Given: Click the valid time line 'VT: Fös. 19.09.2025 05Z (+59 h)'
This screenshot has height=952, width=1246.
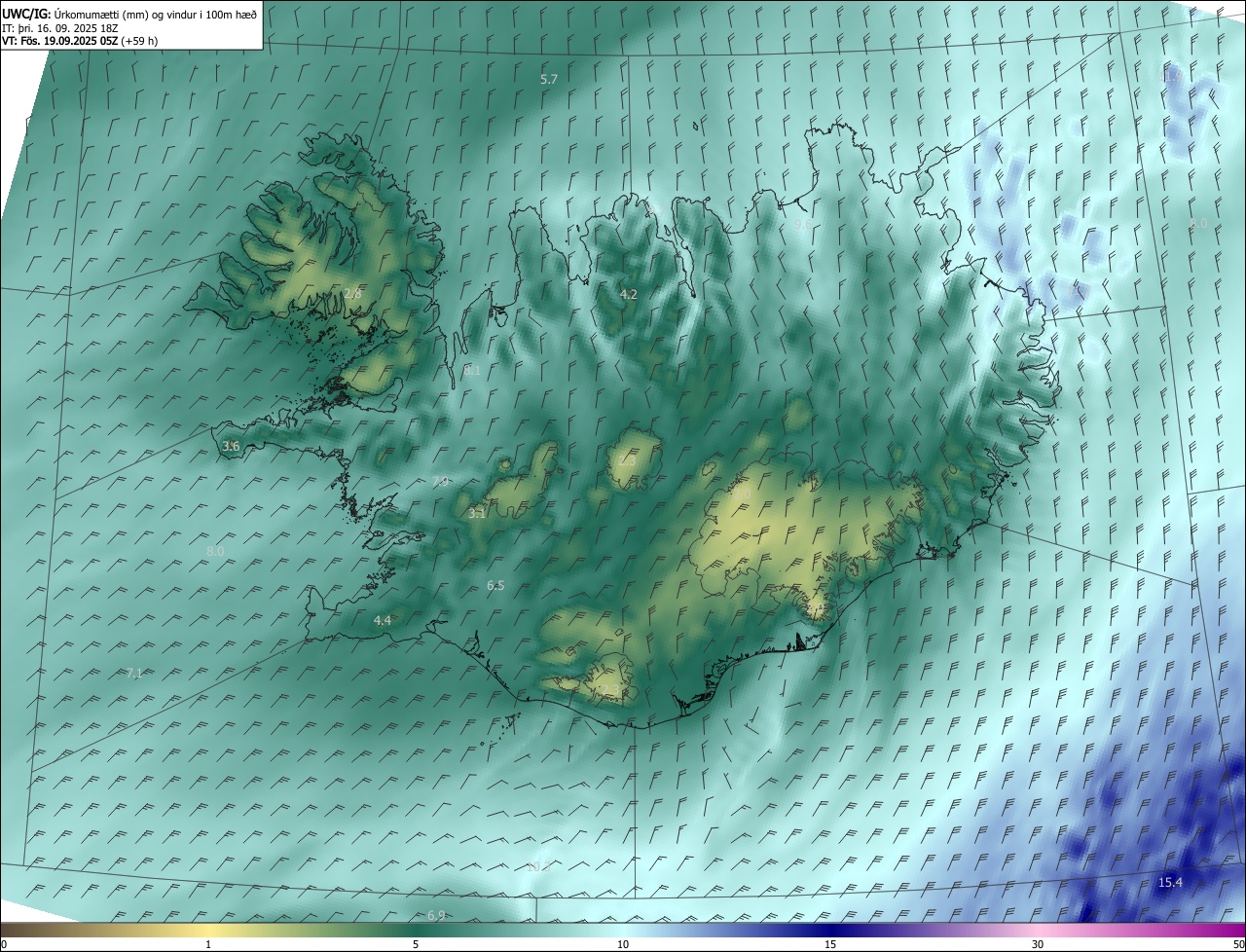Looking at the screenshot, I should pyautogui.click(x=80, y=41).
